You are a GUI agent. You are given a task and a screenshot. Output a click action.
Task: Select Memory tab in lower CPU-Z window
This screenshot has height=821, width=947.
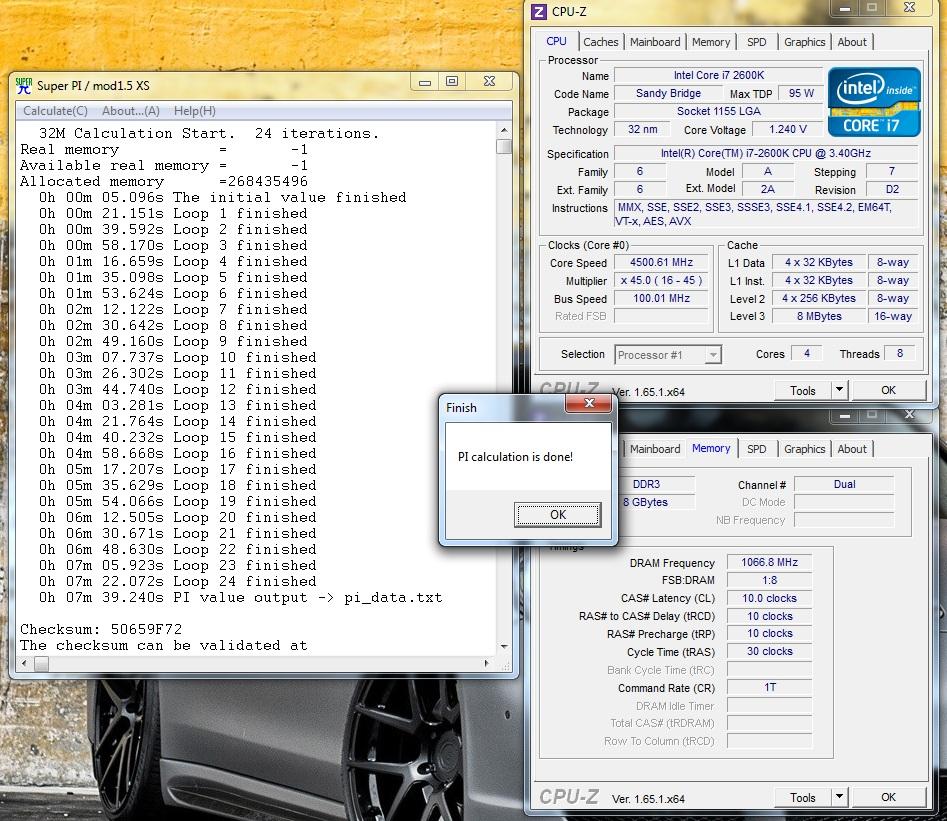pyautogui.click(x=711, y=448)
